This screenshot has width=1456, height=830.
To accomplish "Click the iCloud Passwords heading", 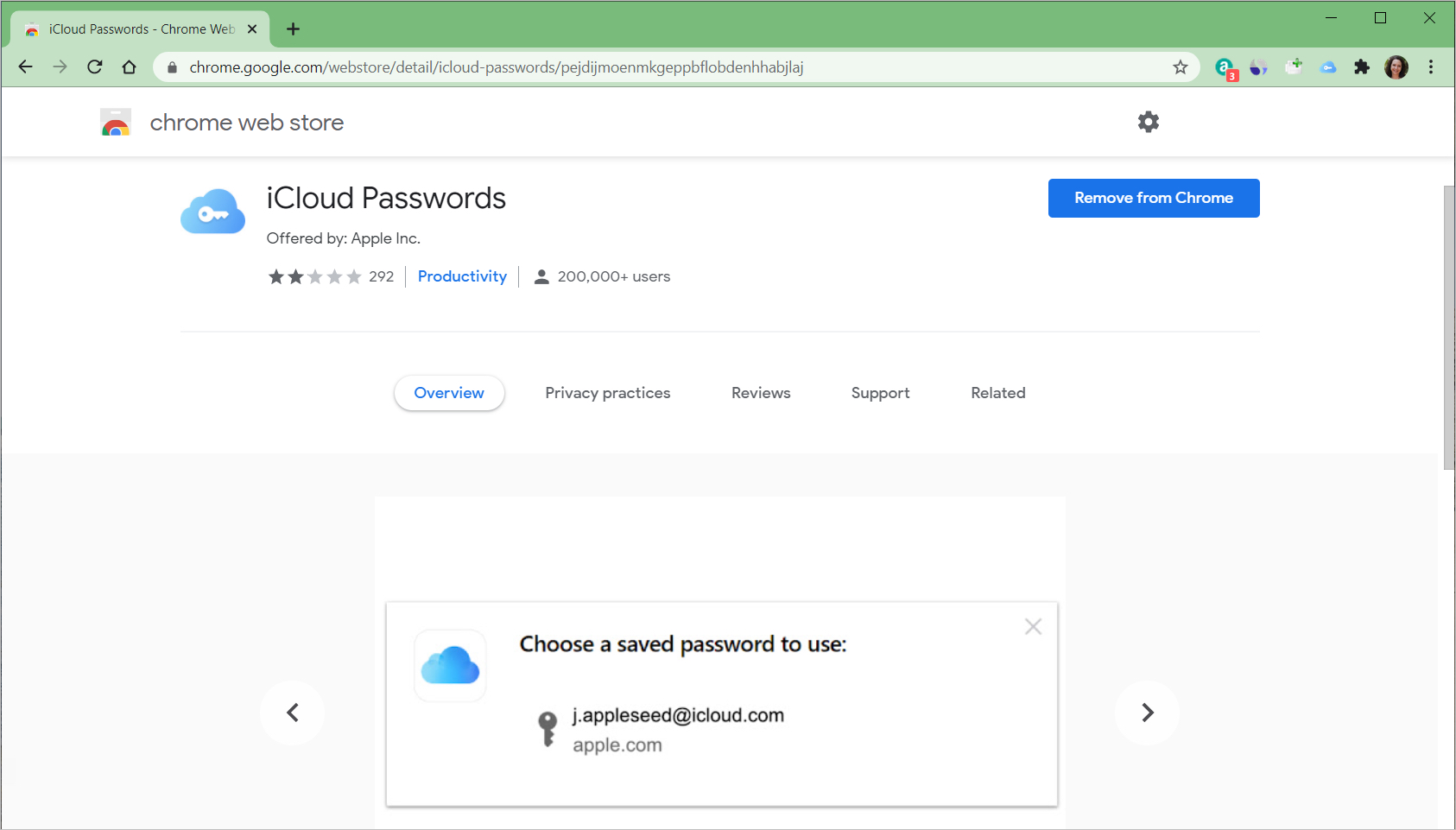I will tap(386, 198).
